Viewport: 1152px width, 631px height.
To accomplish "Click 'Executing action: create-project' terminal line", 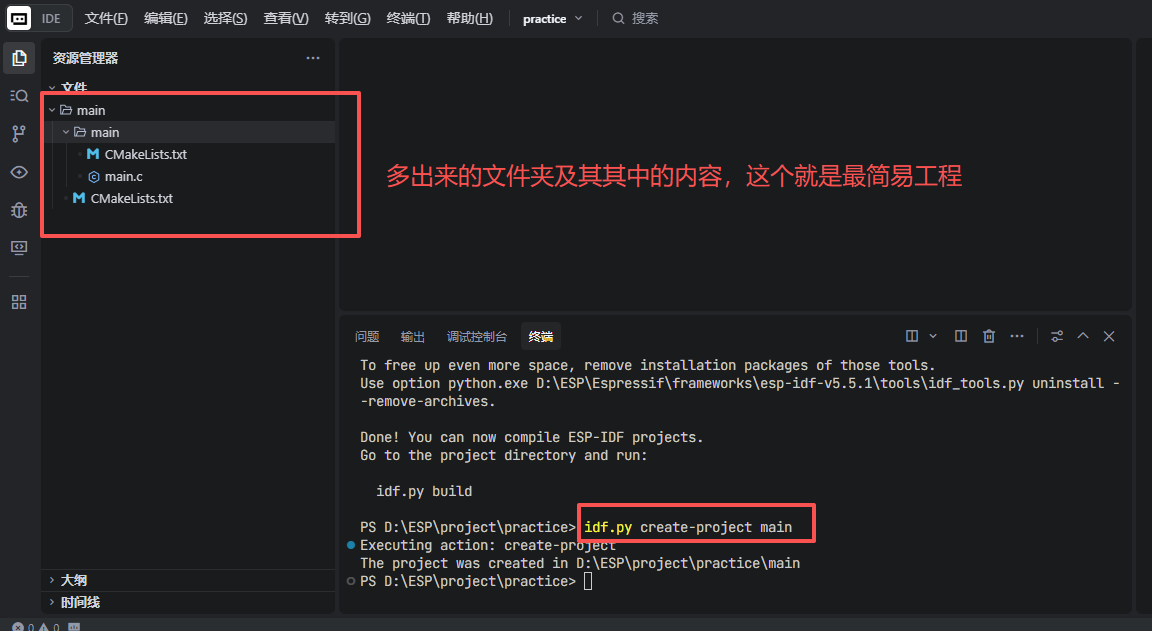I will coord(488,545).
